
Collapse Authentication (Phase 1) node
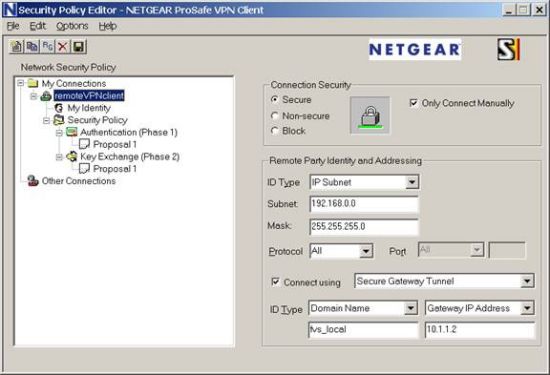59,133
